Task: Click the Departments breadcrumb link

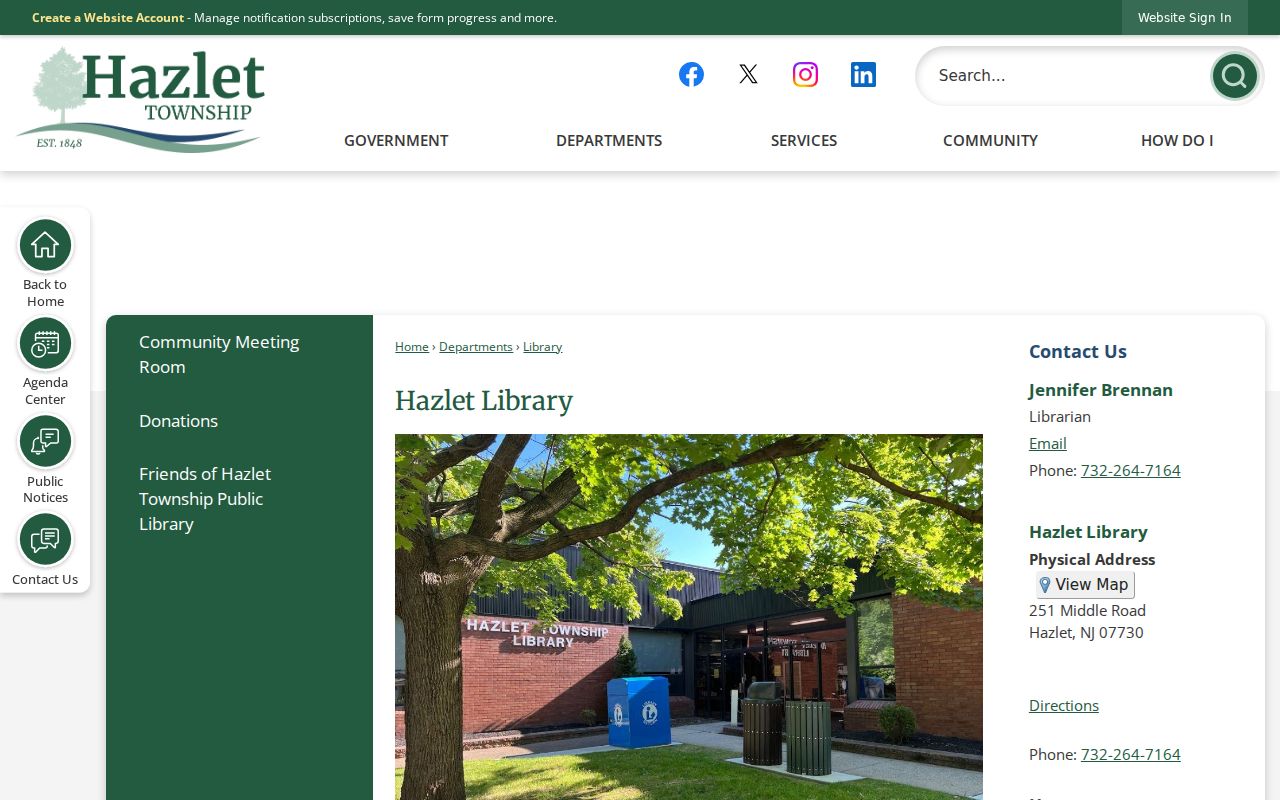Action: [x=476, y=347]
